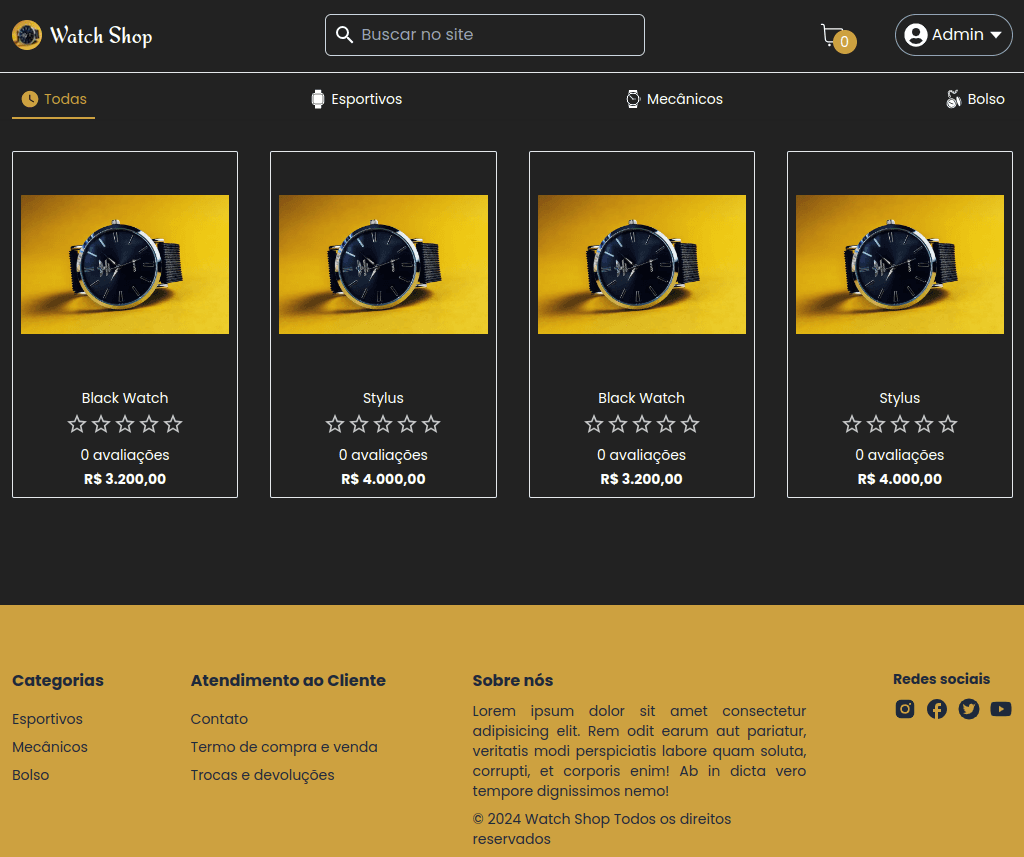1024x857 pixels.
Task: Click Contato link in footer
Action: point(219,719)
